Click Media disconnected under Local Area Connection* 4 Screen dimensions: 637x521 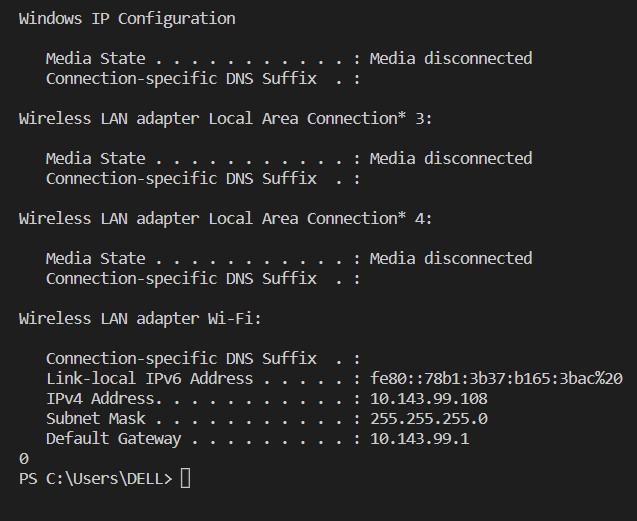point(450,258)
